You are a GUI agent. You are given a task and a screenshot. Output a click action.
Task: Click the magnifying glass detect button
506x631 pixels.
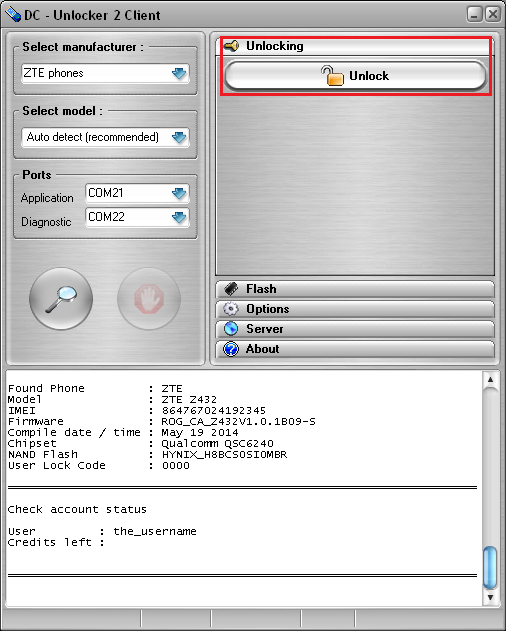[x=61, y=299]
